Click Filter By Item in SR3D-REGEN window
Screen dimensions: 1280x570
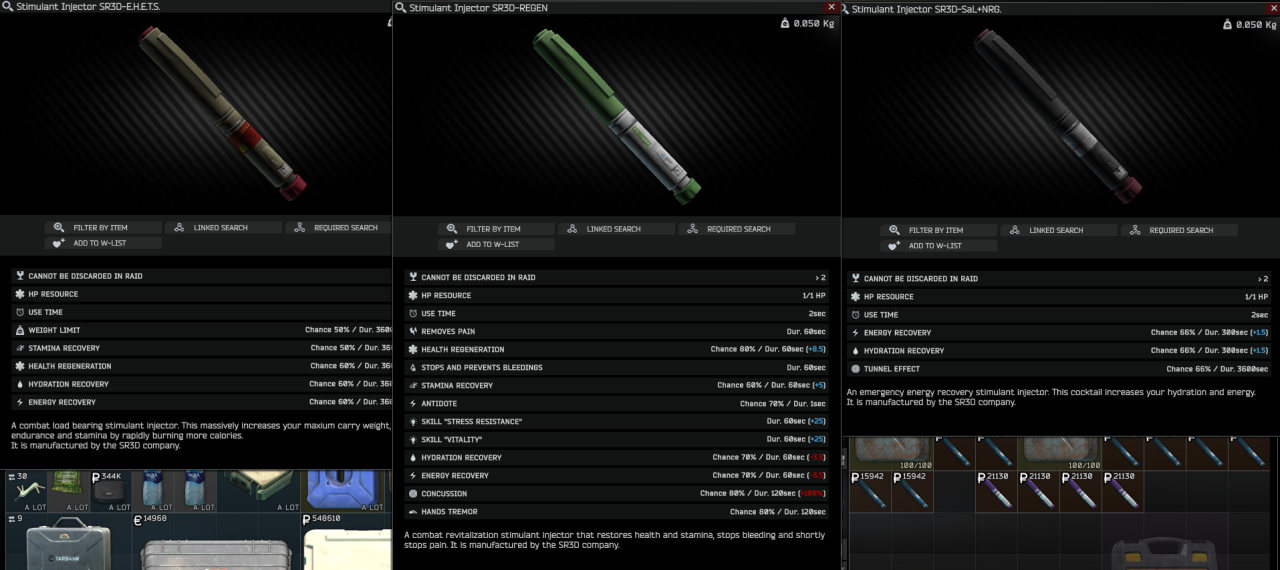pyautogui.click(x=496, y=229)
